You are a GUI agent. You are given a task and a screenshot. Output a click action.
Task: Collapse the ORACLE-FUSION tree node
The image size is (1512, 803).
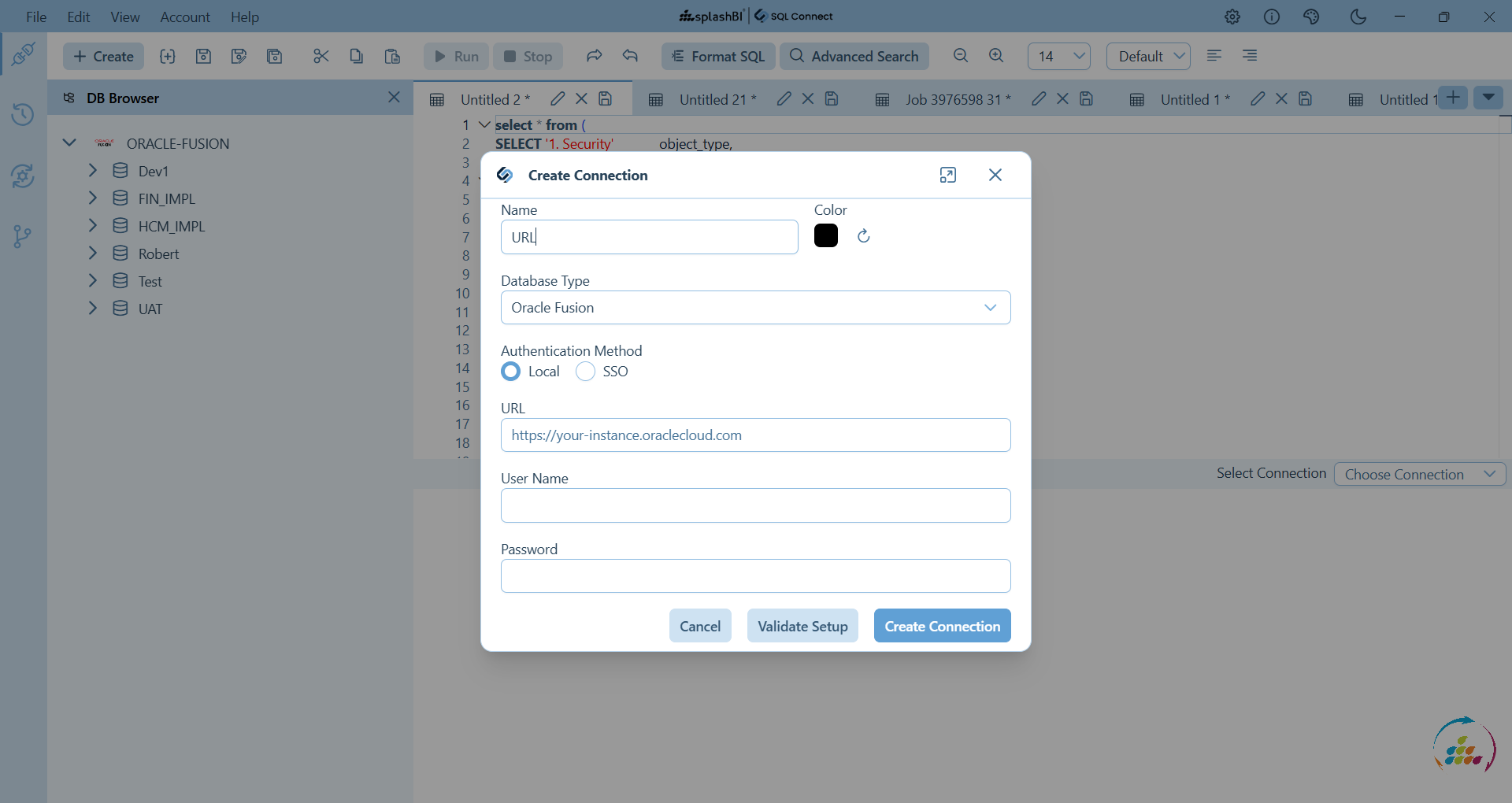pos(69,142)
